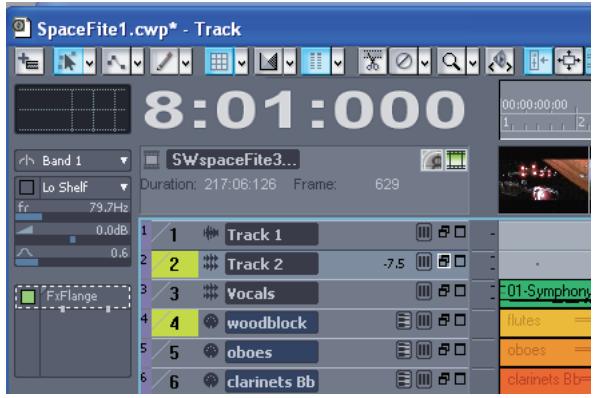Click the video camera view icon
This screenshot has height=398, width=596.
tap(432, 160)
